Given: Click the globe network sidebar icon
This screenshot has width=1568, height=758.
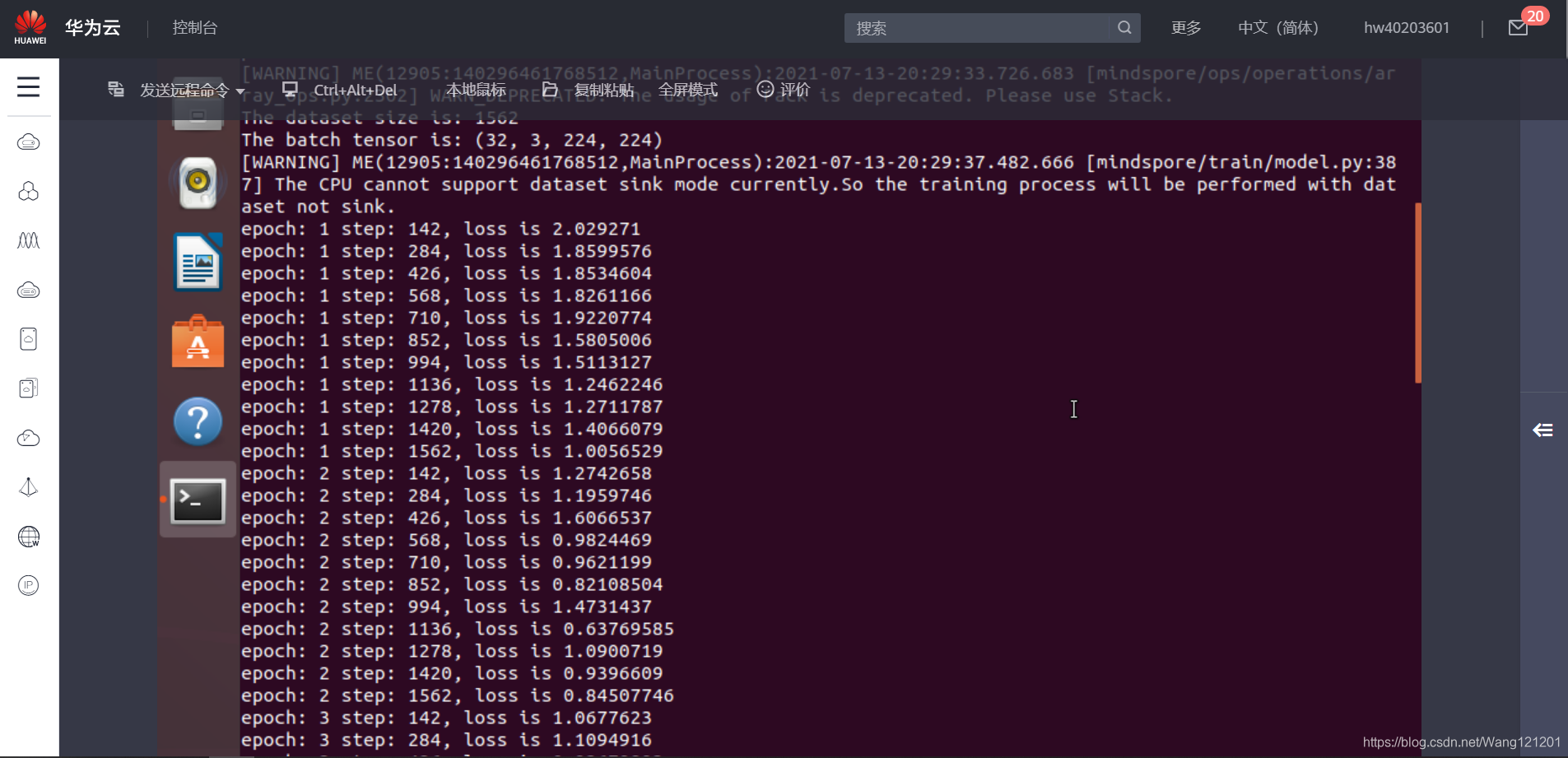Looking at the screenshot, I should (29, 537).
